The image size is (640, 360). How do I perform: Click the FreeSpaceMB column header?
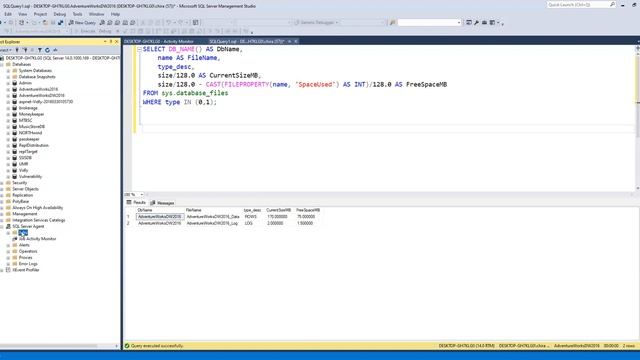[x=308, y=210]
